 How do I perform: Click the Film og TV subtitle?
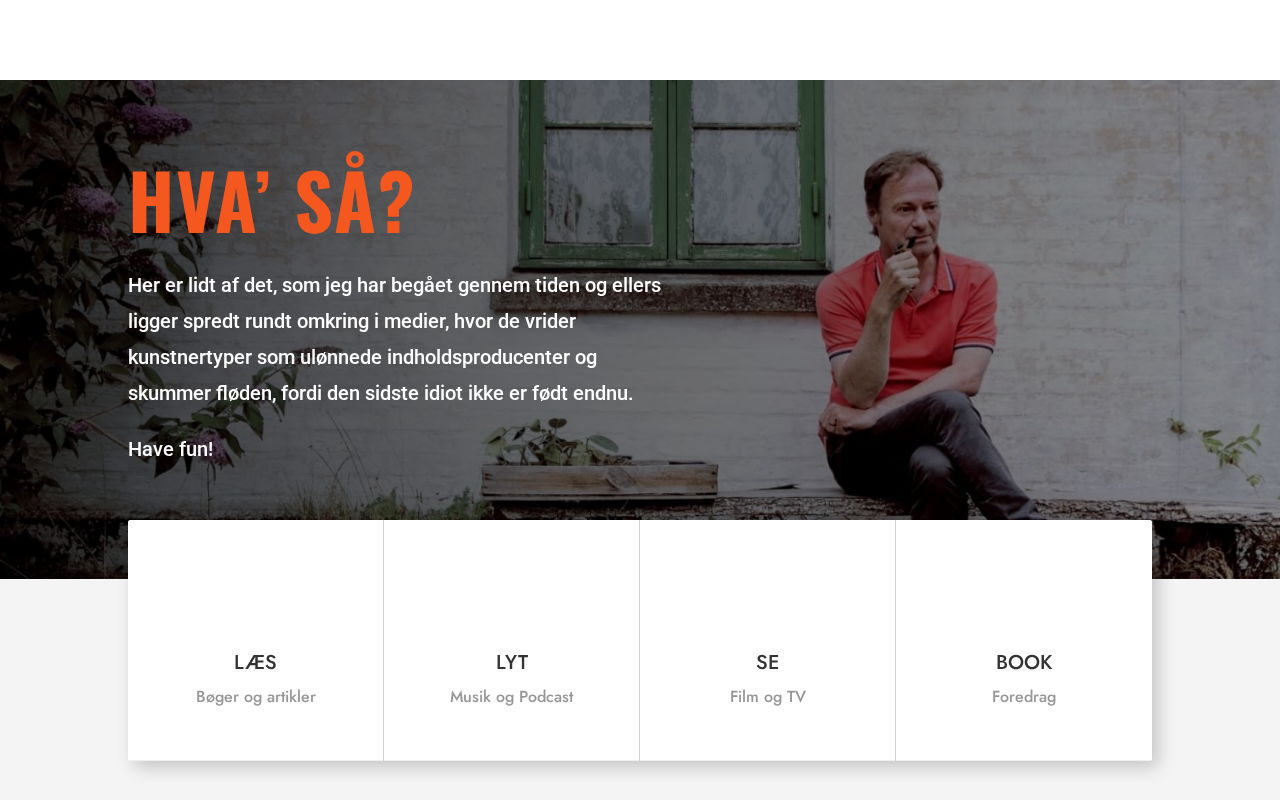pos(767,697)
